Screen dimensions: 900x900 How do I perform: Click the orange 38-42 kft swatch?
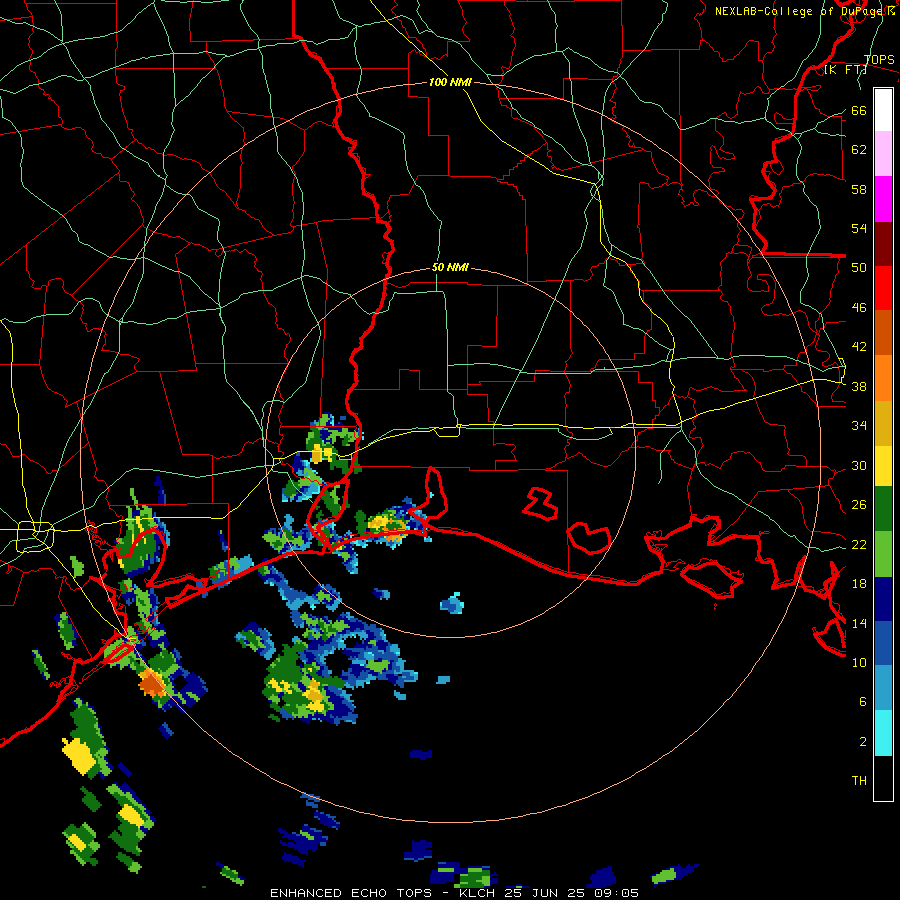[883, 378]
